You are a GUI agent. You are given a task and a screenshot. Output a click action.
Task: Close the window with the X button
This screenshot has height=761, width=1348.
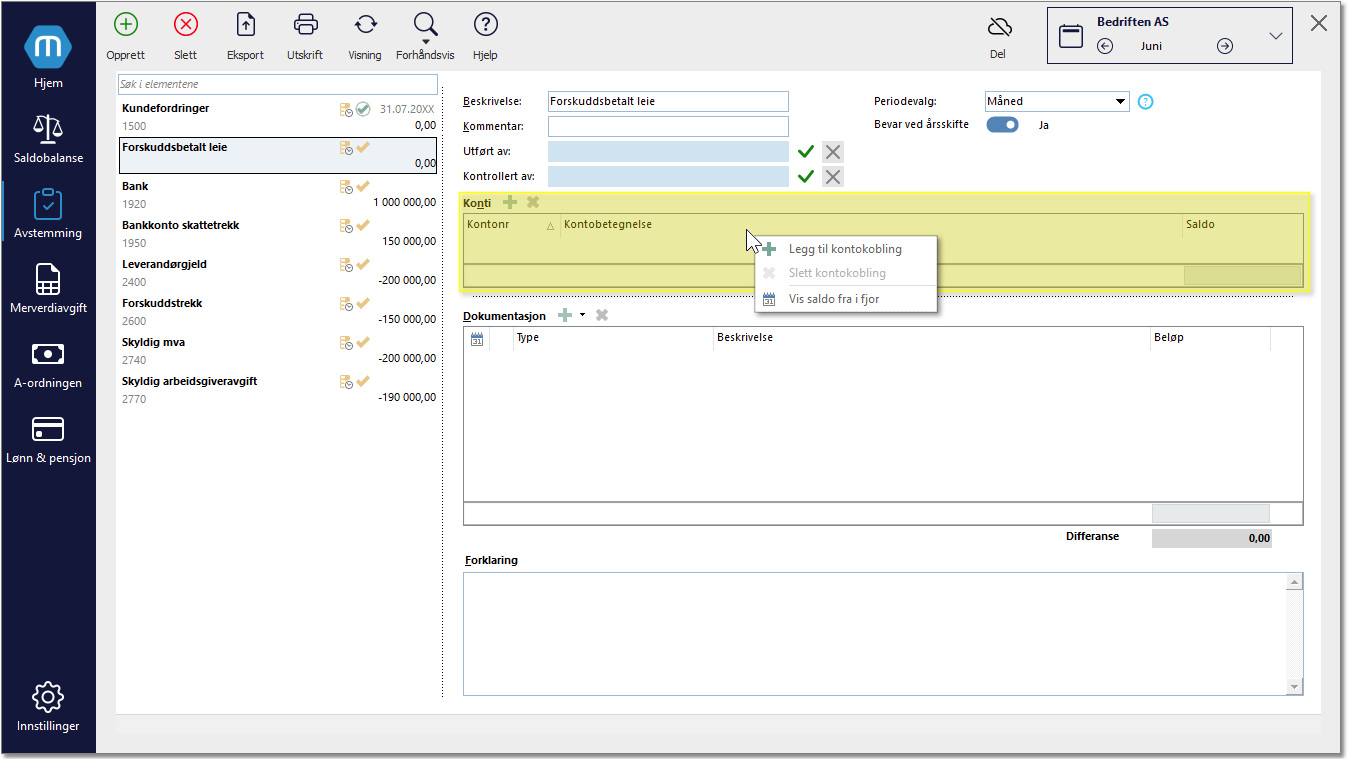tap(1319, 23)
